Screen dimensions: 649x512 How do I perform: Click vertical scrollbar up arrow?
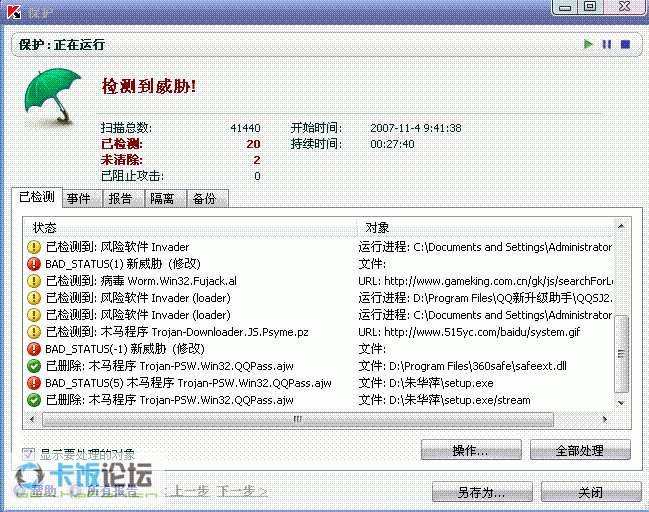pyautogui.click(x=621, y=226)
